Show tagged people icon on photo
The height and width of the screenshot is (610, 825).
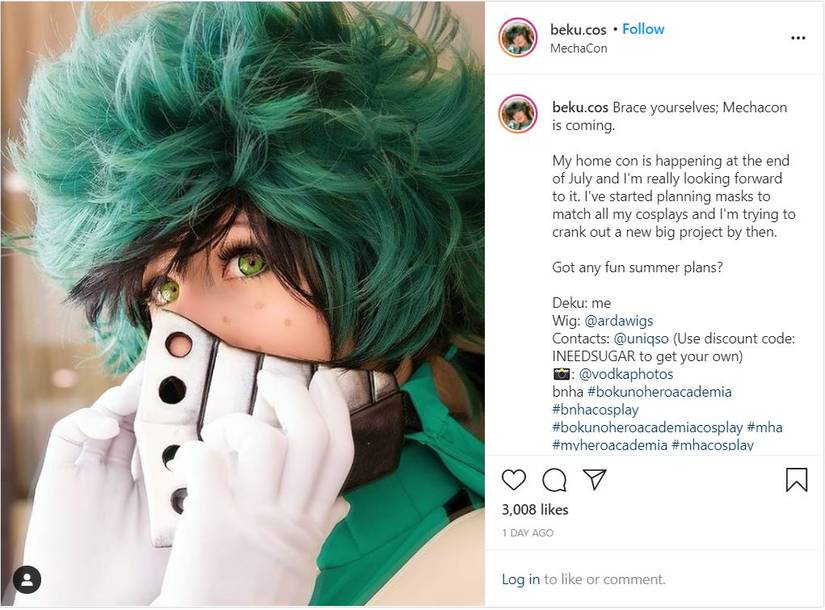(x=27, y=579)
